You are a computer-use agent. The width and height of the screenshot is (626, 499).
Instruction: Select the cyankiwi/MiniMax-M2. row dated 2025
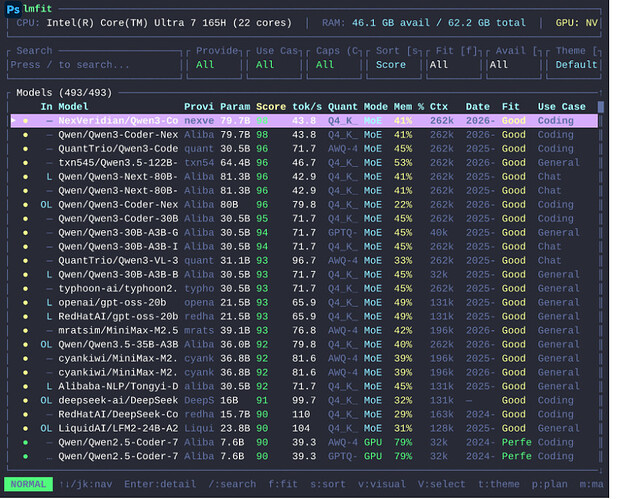[304, 358]
